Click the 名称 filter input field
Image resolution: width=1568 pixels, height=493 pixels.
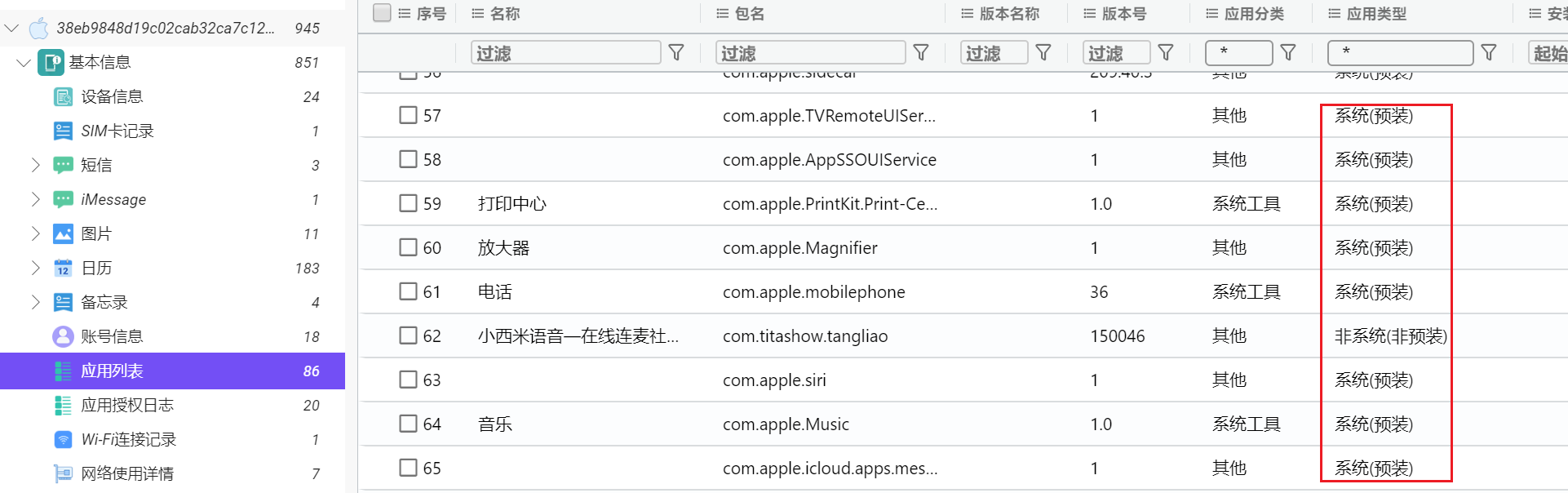coord(566,53)
